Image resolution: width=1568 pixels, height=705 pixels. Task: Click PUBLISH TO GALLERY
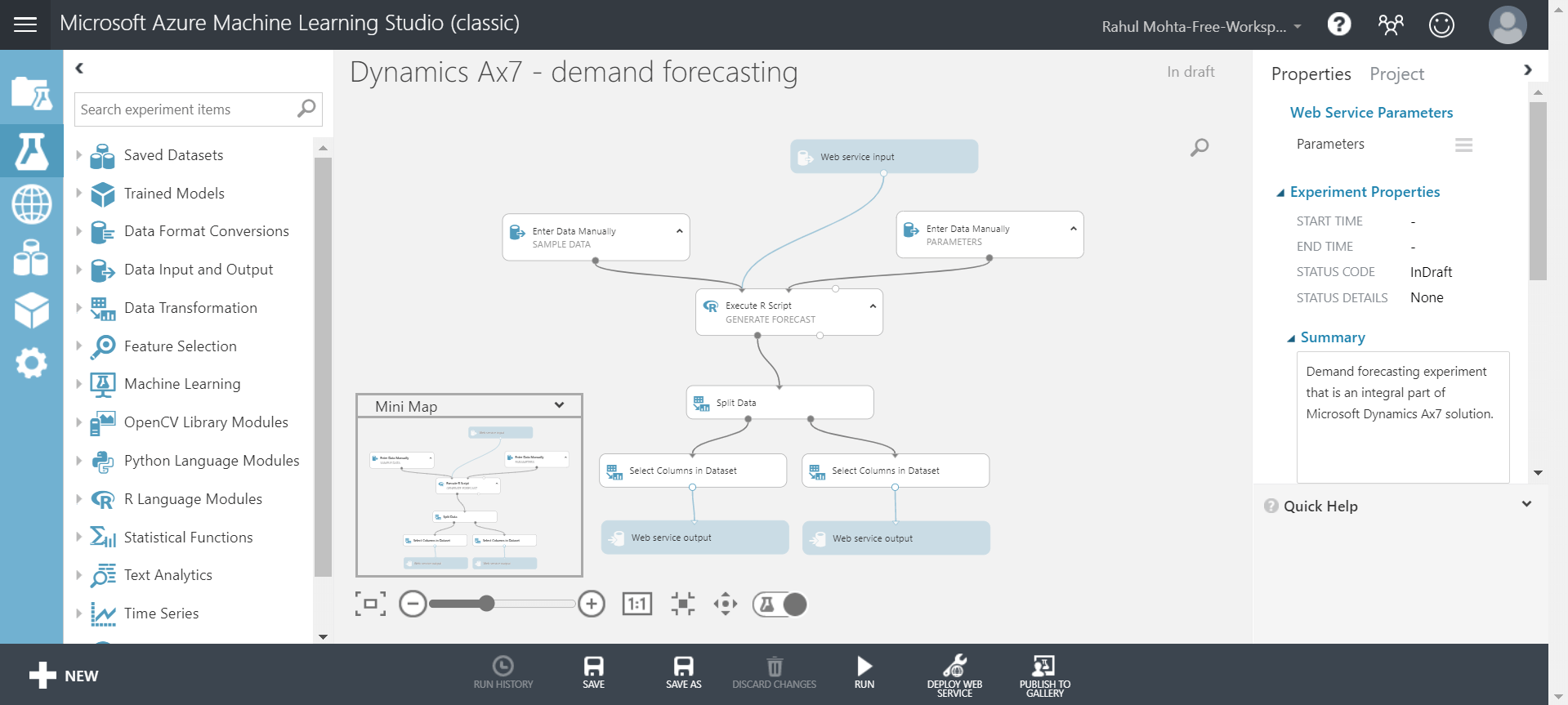pos(1045,676)
